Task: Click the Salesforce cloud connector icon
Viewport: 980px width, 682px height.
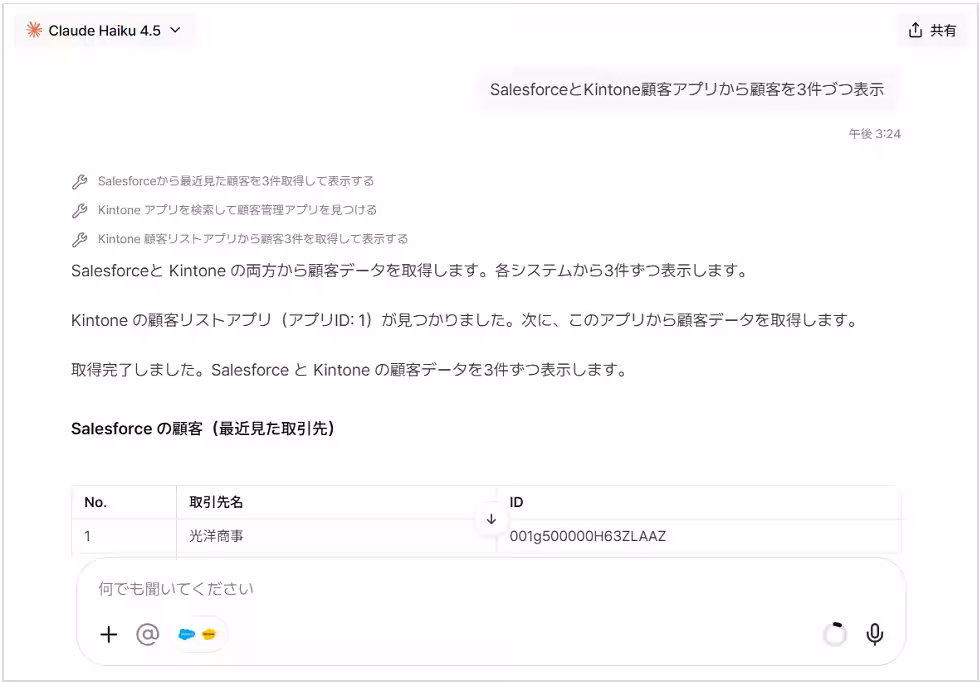Action: coord(187,634)
